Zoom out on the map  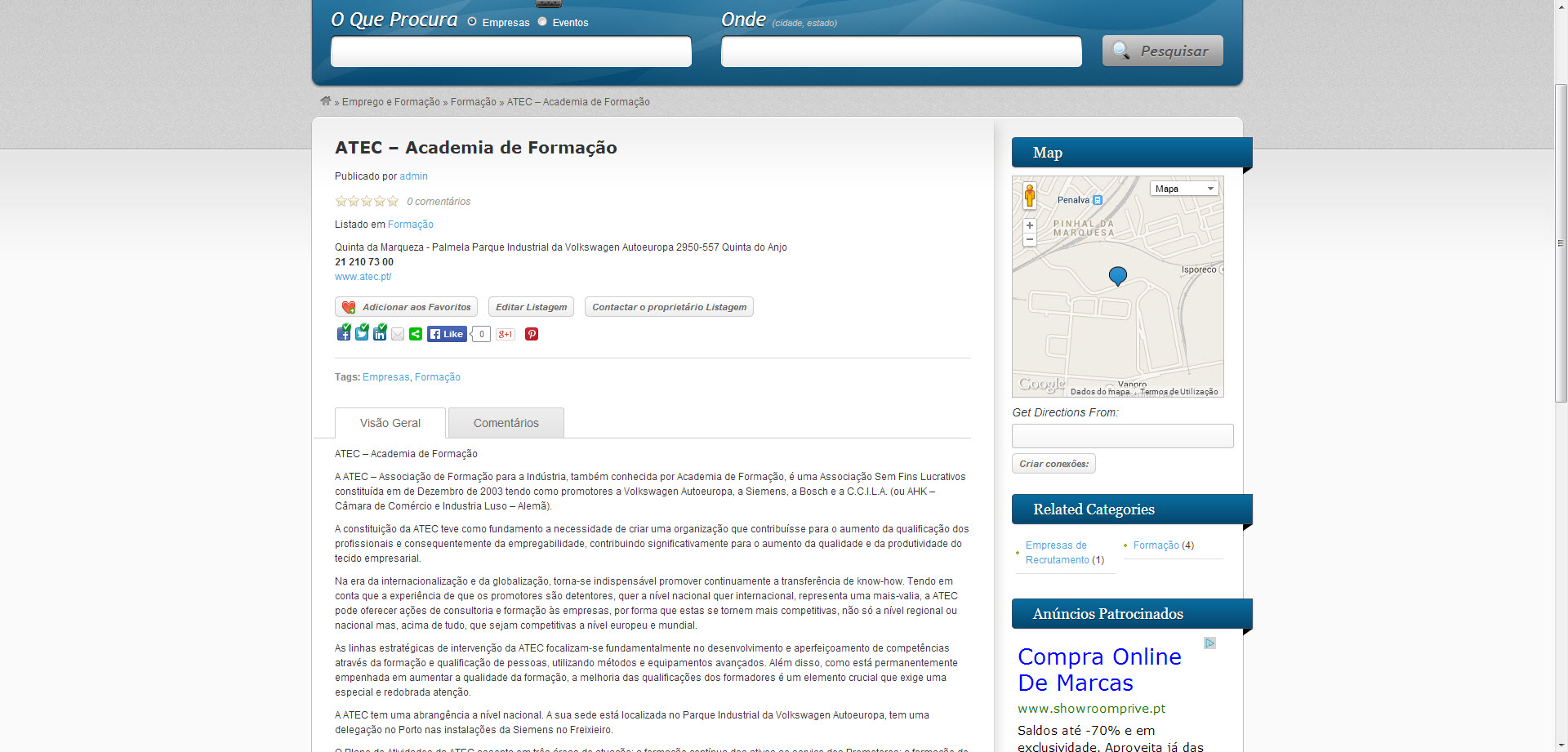[x=1030, y=240]
